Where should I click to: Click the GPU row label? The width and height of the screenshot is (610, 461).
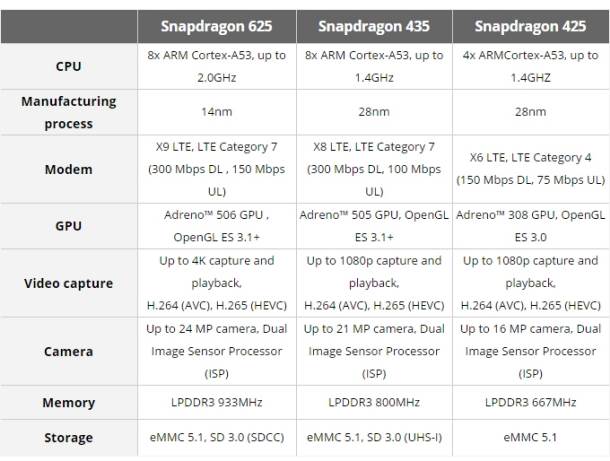pyautogui.click(x=68, y=226)
